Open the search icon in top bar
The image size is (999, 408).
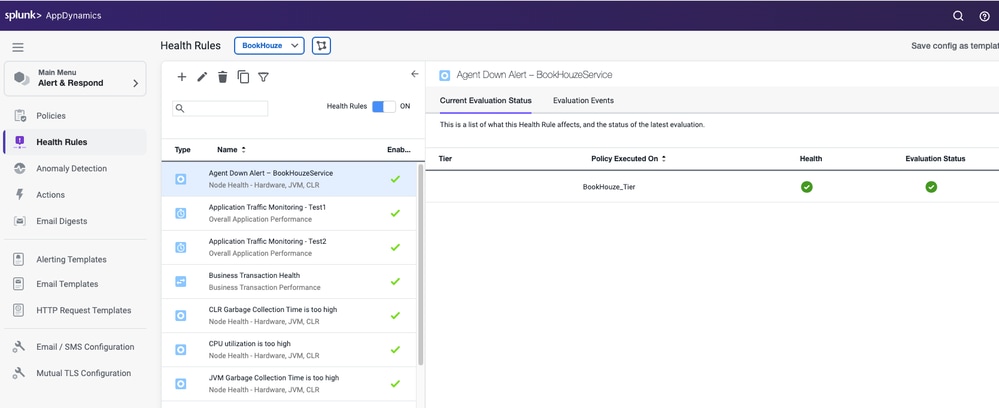pyautogui.click(x=958, y=16)
